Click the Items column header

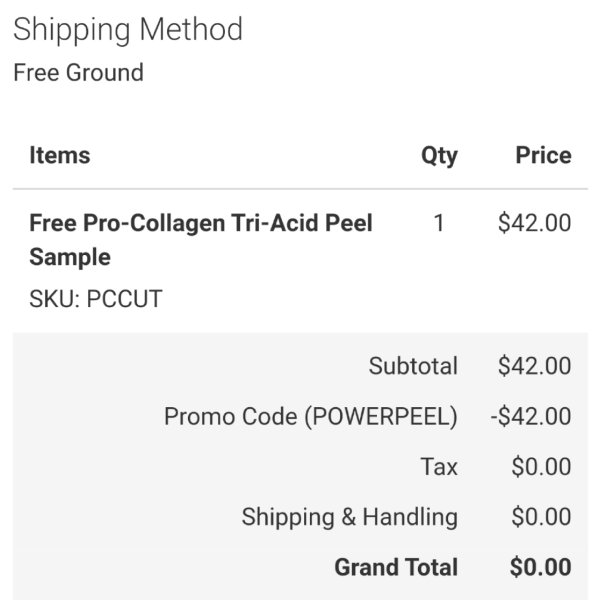point(60,155)
